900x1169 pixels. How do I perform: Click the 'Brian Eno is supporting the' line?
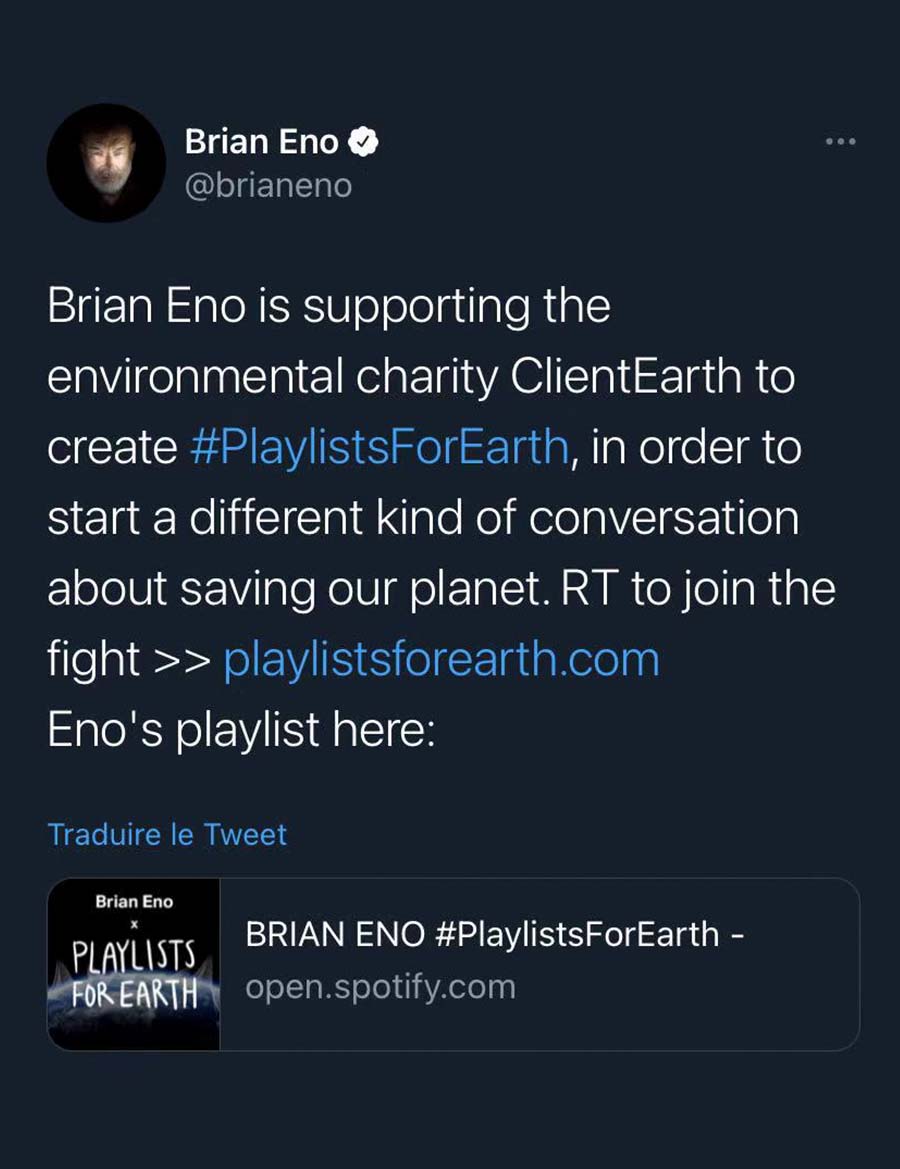coord(328,305)
